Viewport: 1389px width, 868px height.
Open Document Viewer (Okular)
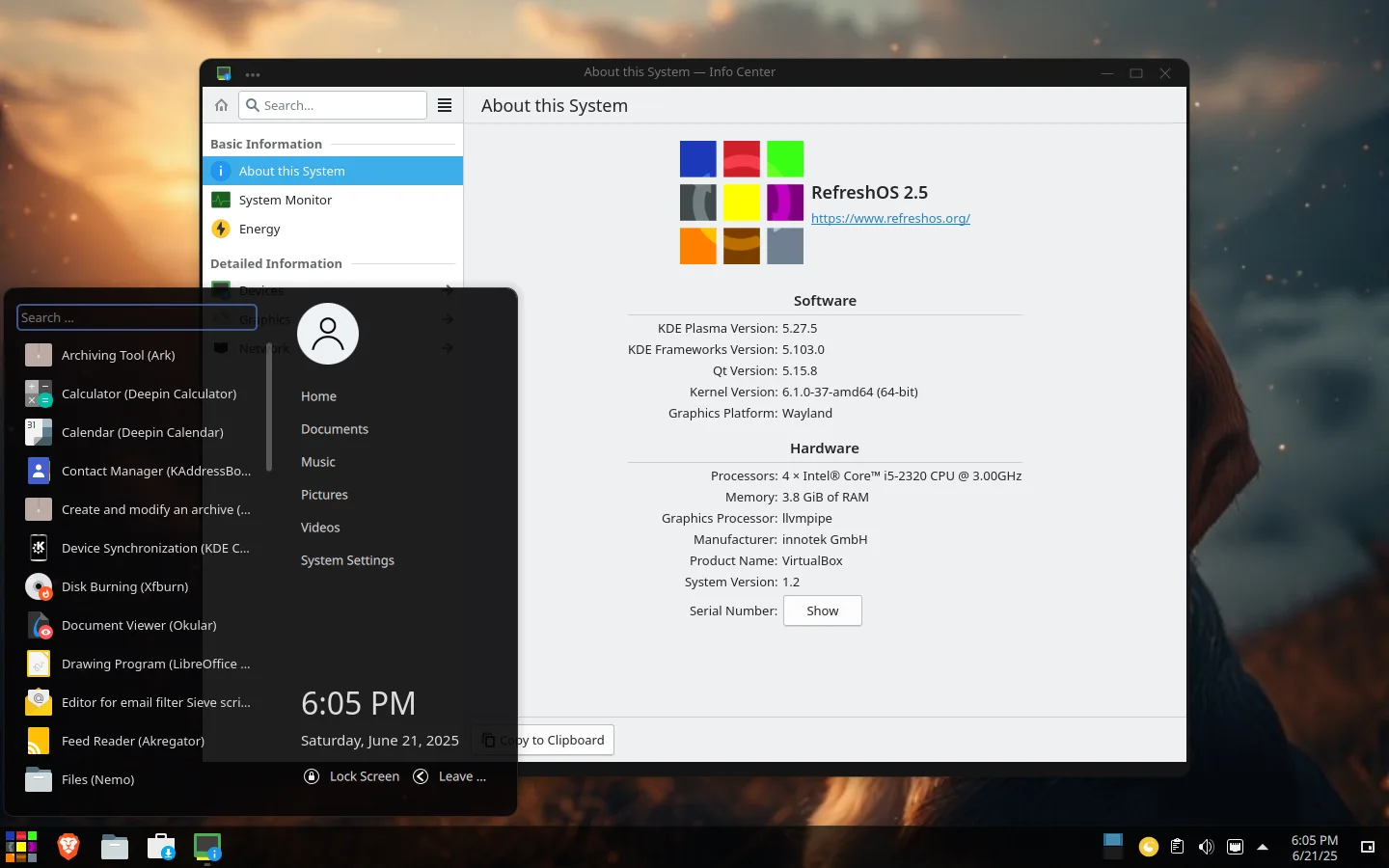[x=137, y=625]
